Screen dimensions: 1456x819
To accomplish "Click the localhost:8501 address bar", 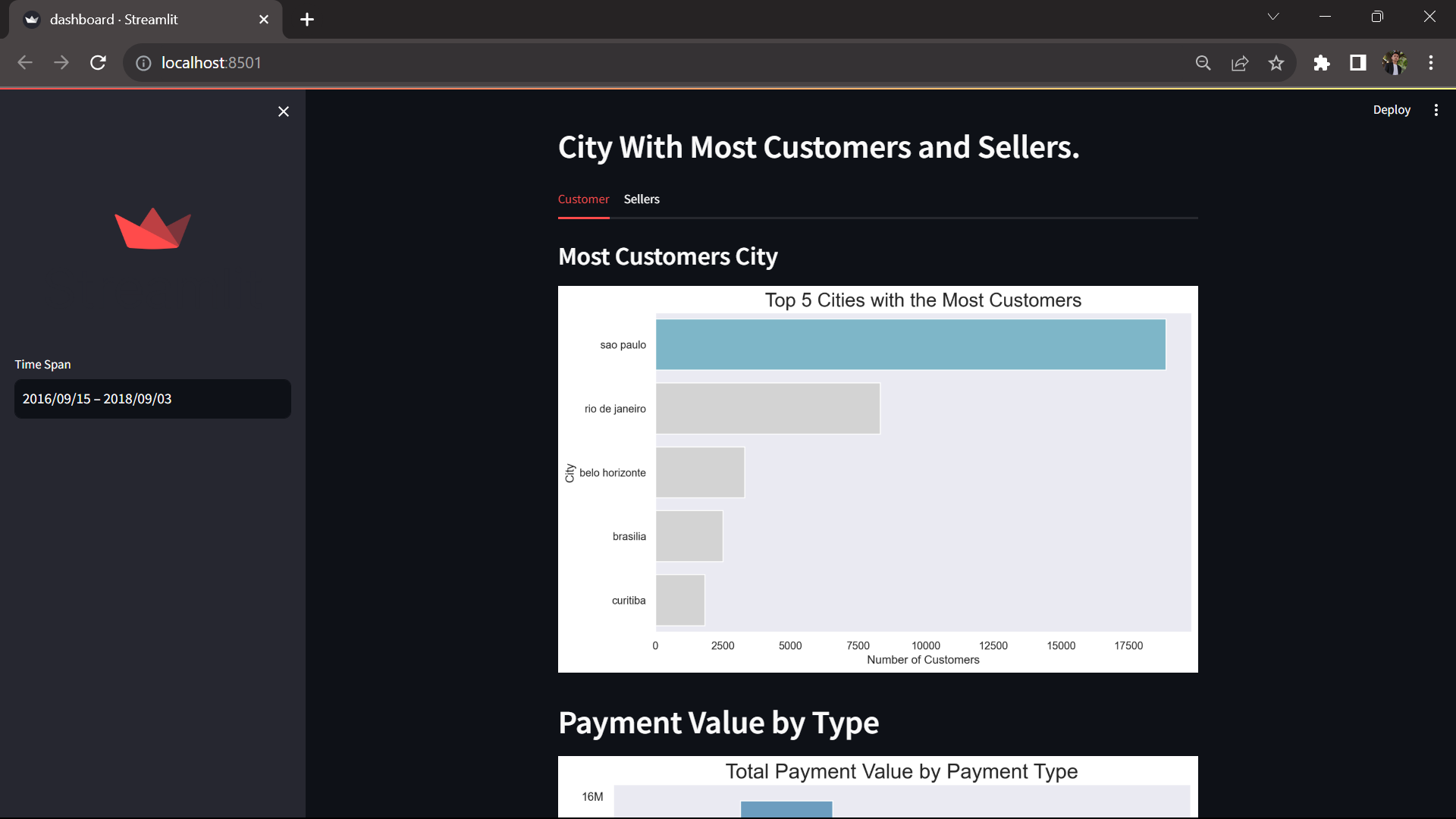I will (x=211, y=63).
